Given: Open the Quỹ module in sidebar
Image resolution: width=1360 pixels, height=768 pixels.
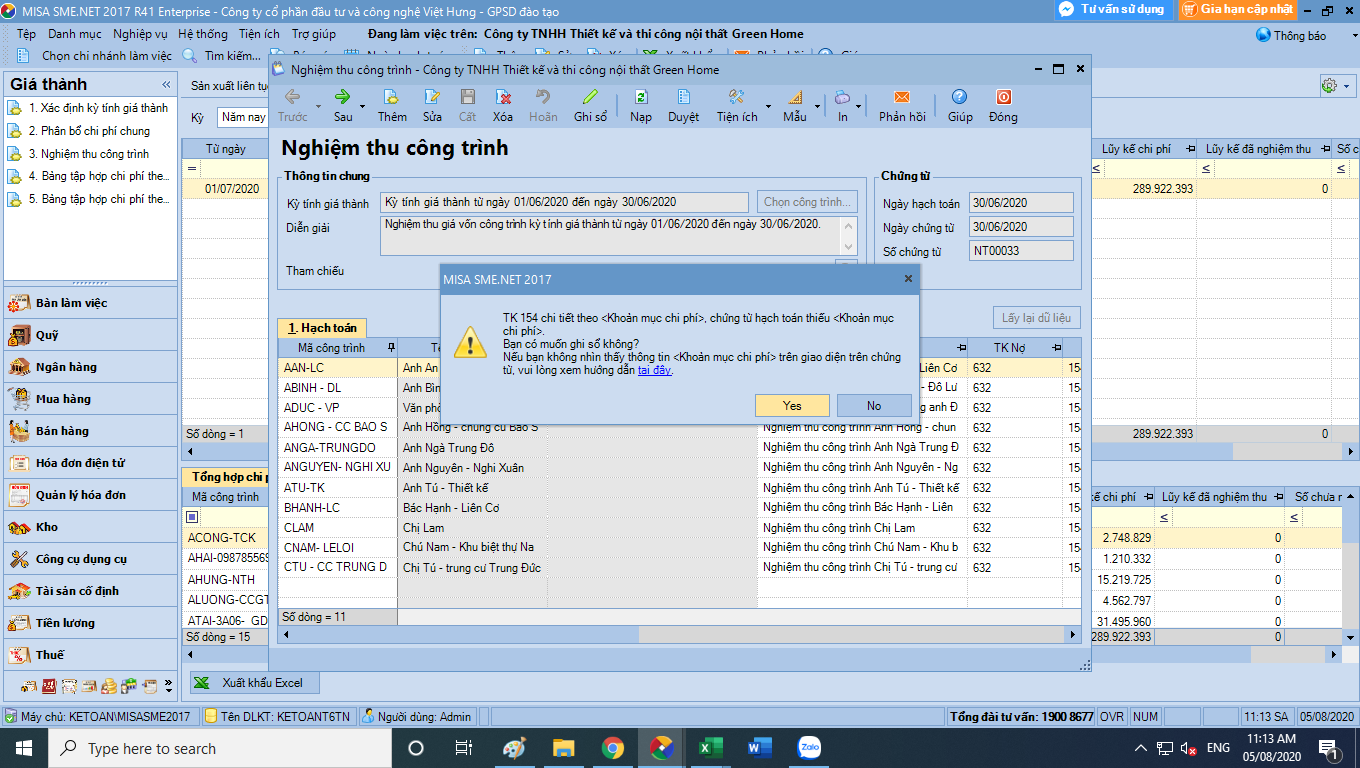Looking at the screenshot, I should tap(90, 335).
